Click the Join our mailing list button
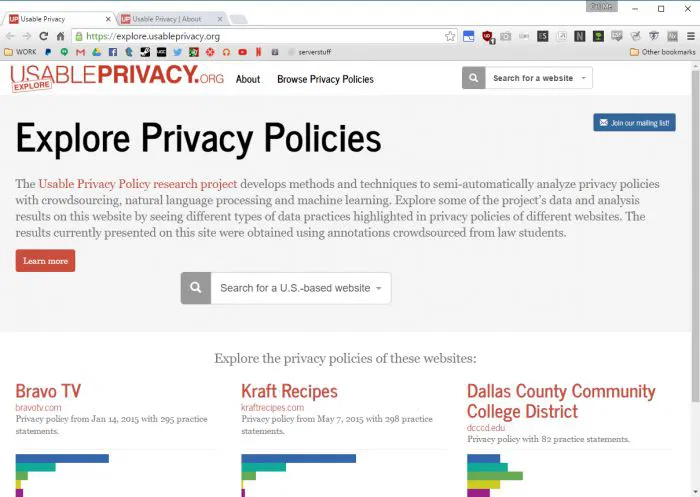Image resolution: width=700 pixels, height=497 pixels. [634, 123]
